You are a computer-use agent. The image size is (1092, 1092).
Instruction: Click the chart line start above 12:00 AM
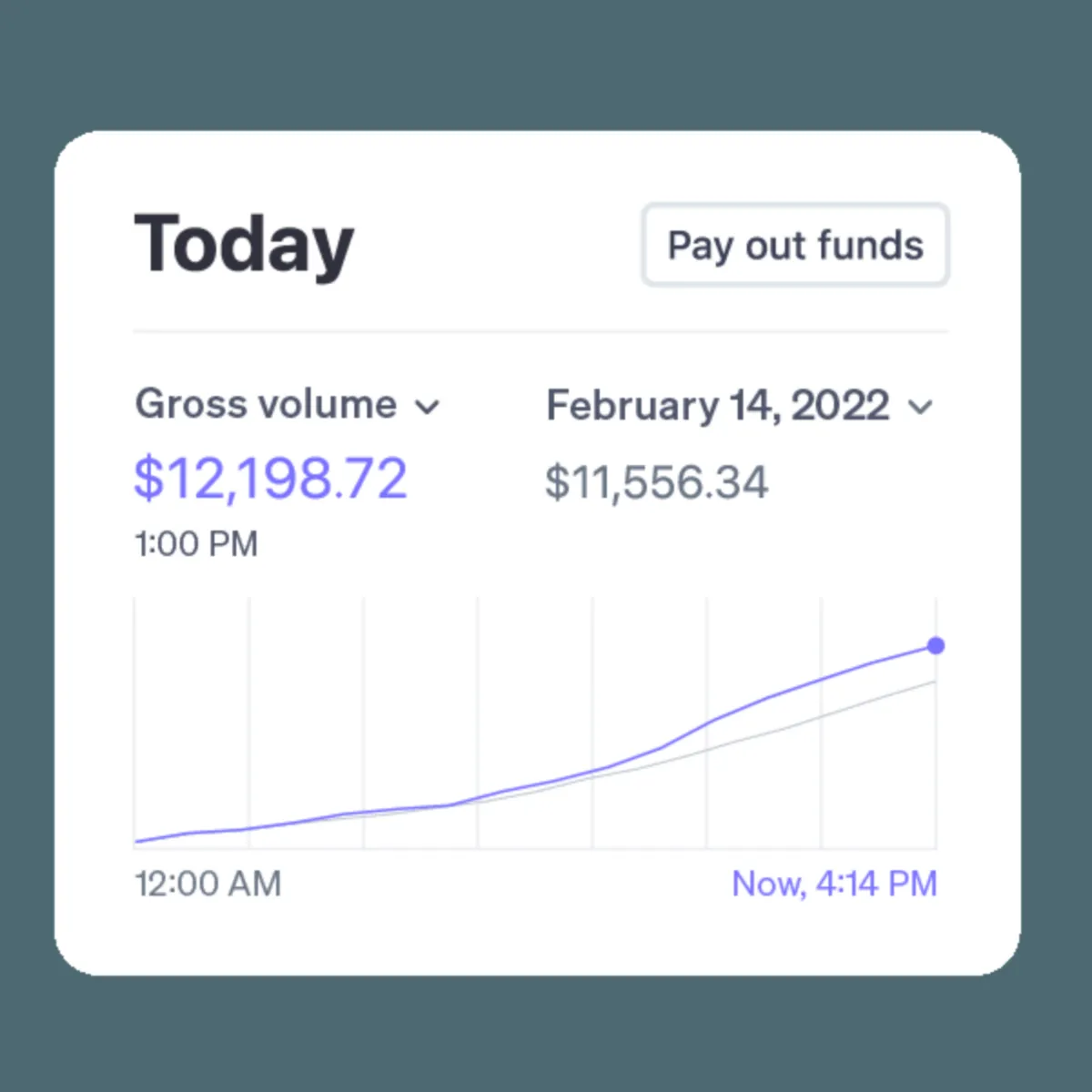point(138,841)
